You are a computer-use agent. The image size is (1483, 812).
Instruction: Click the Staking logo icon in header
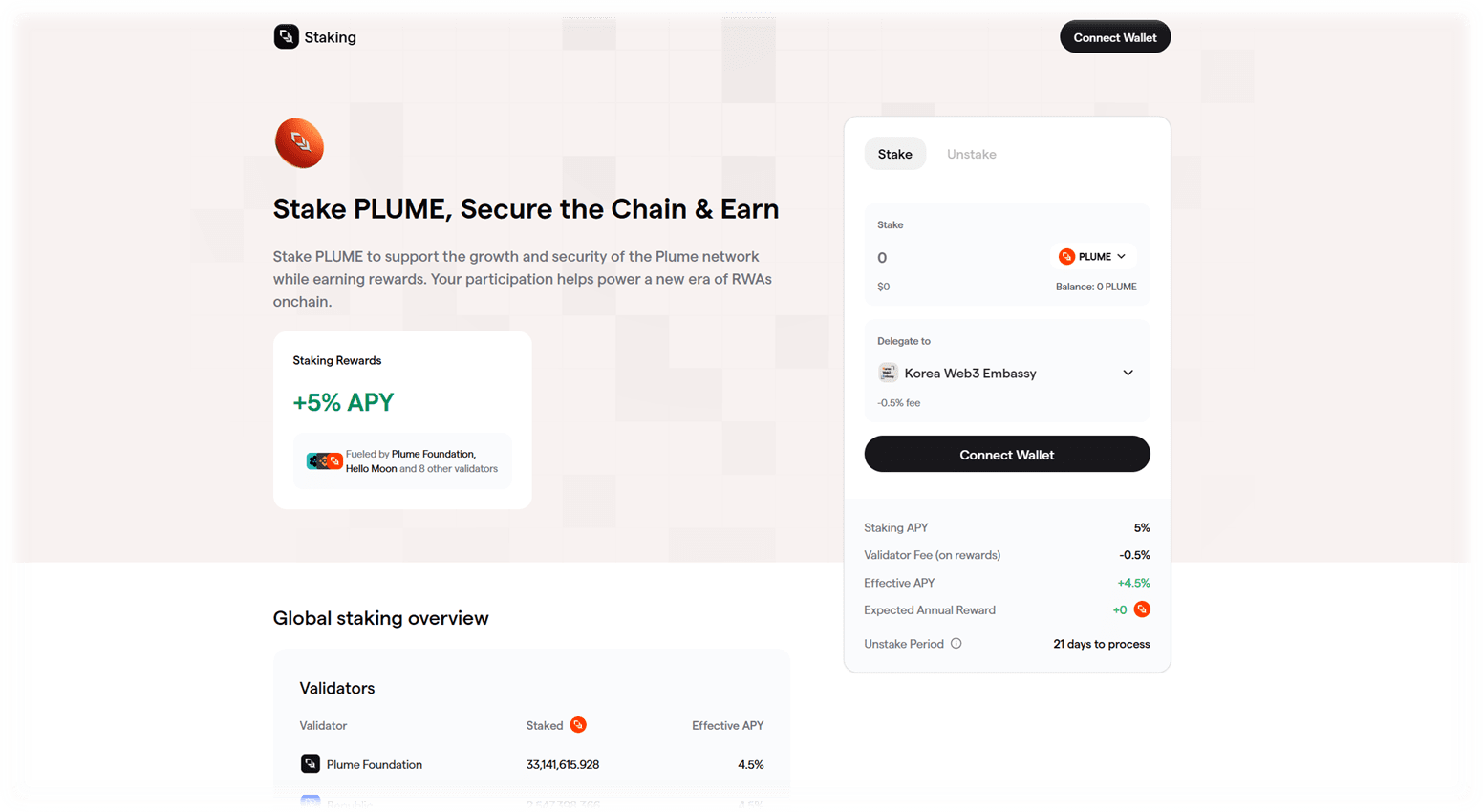point(286,36)
